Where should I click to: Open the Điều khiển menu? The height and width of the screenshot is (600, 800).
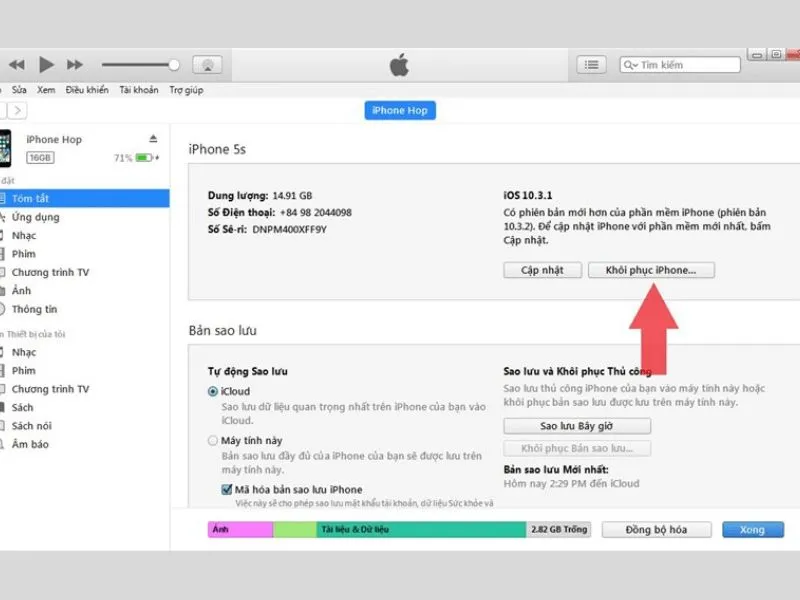pyautogui.click(x=87, y=90)
